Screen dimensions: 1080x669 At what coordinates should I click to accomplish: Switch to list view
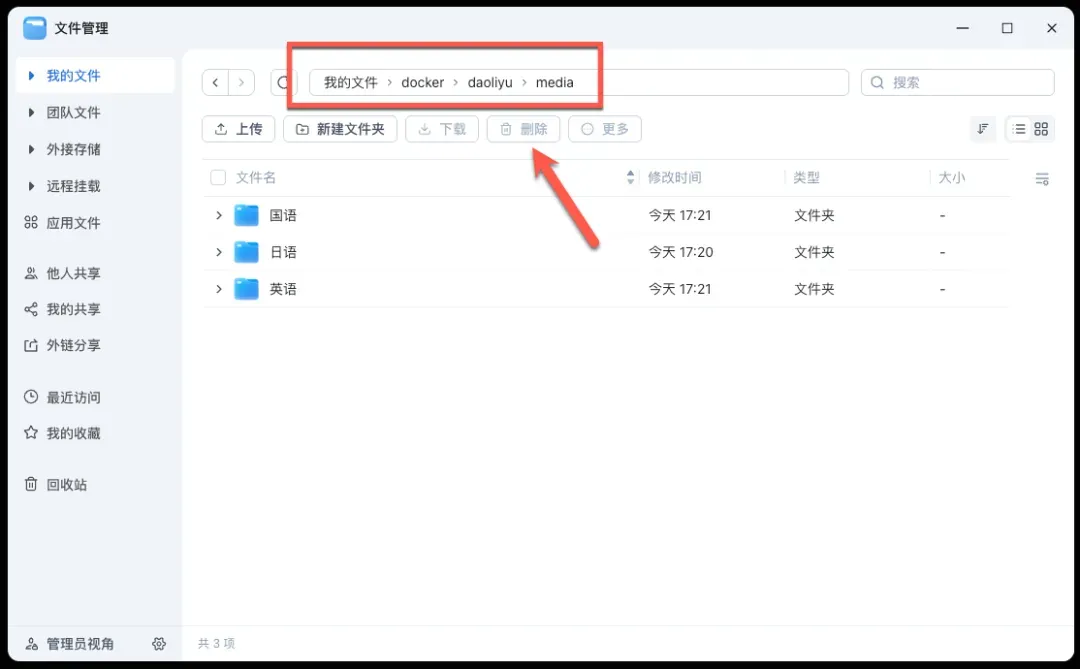(x=1018, y=129)
